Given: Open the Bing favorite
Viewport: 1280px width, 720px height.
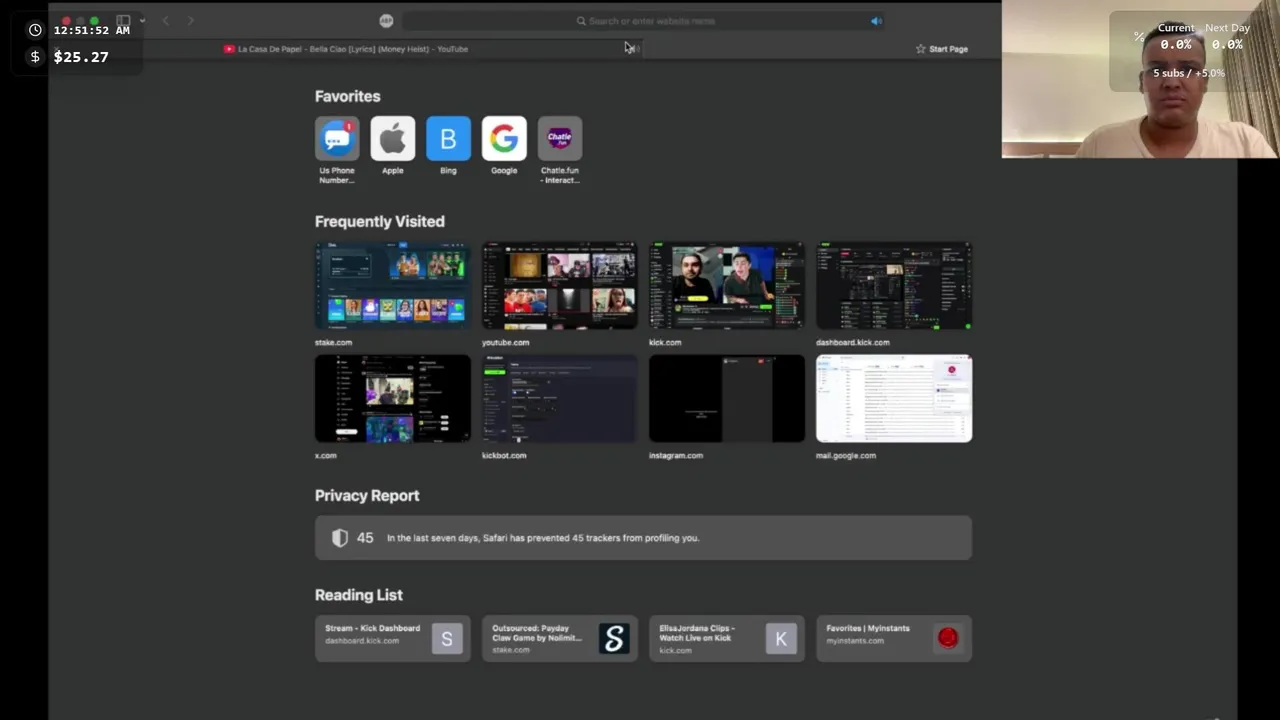Looking at the screenshot, I should click(448, 139).
